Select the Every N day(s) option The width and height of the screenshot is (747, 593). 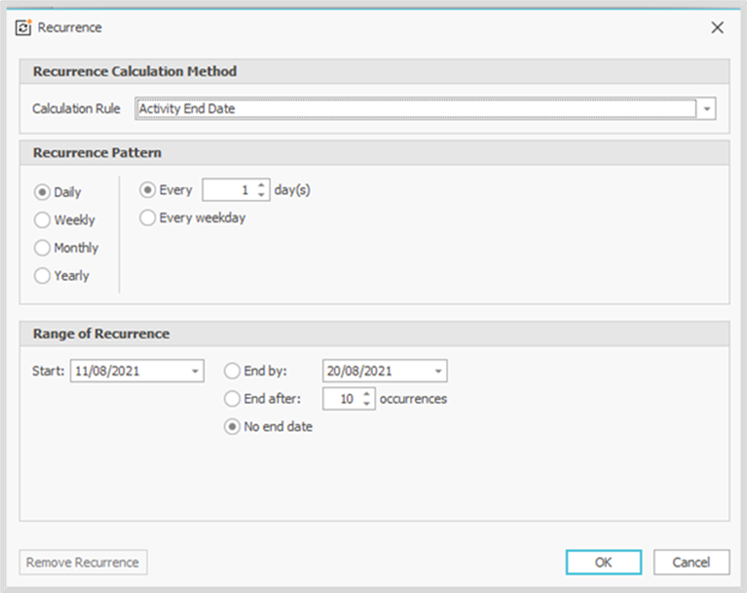click(148, 190)
